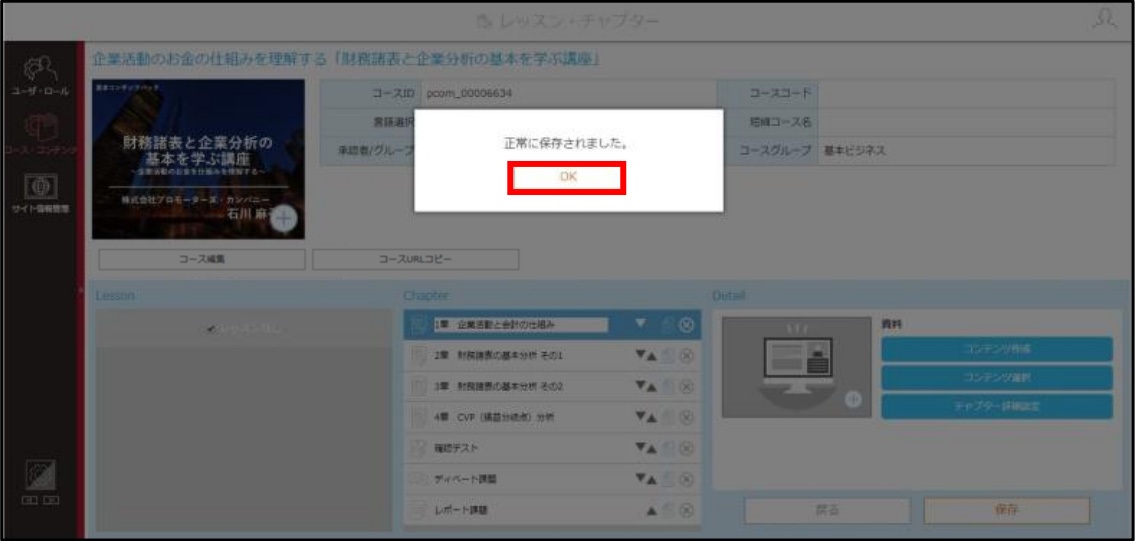Image resolution: width=1135 pixels, height=541 pixels.
Task: Move chapter 2章 down
Action: 640,356
